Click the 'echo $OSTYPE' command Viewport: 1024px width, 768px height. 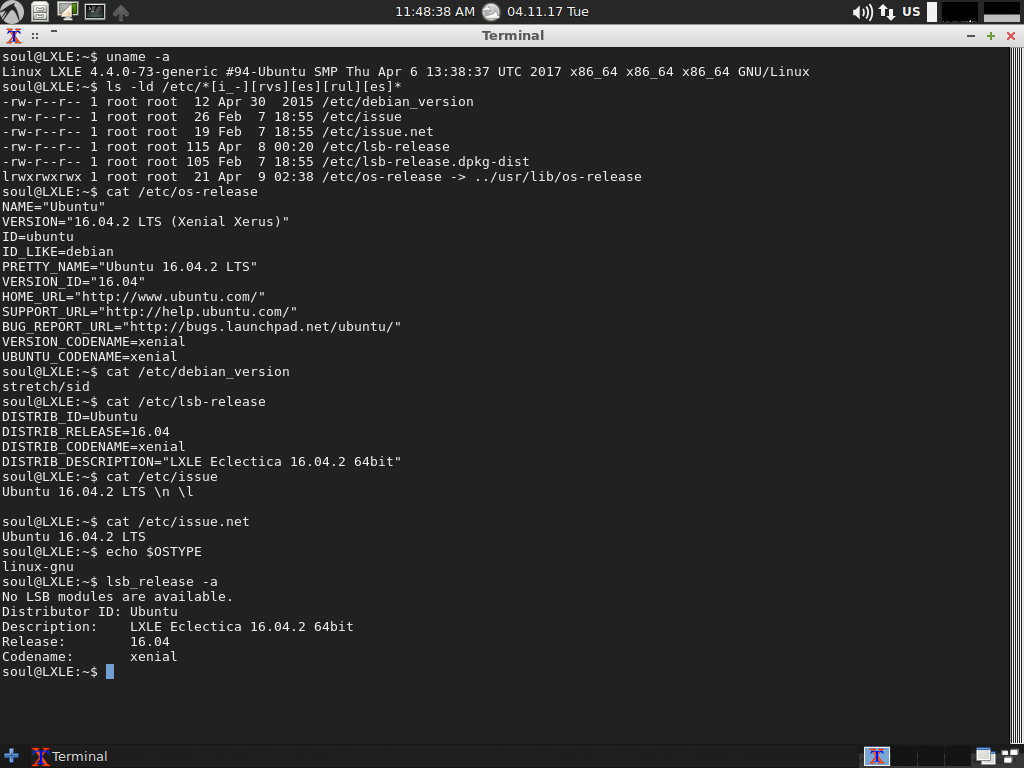point(153,552)
